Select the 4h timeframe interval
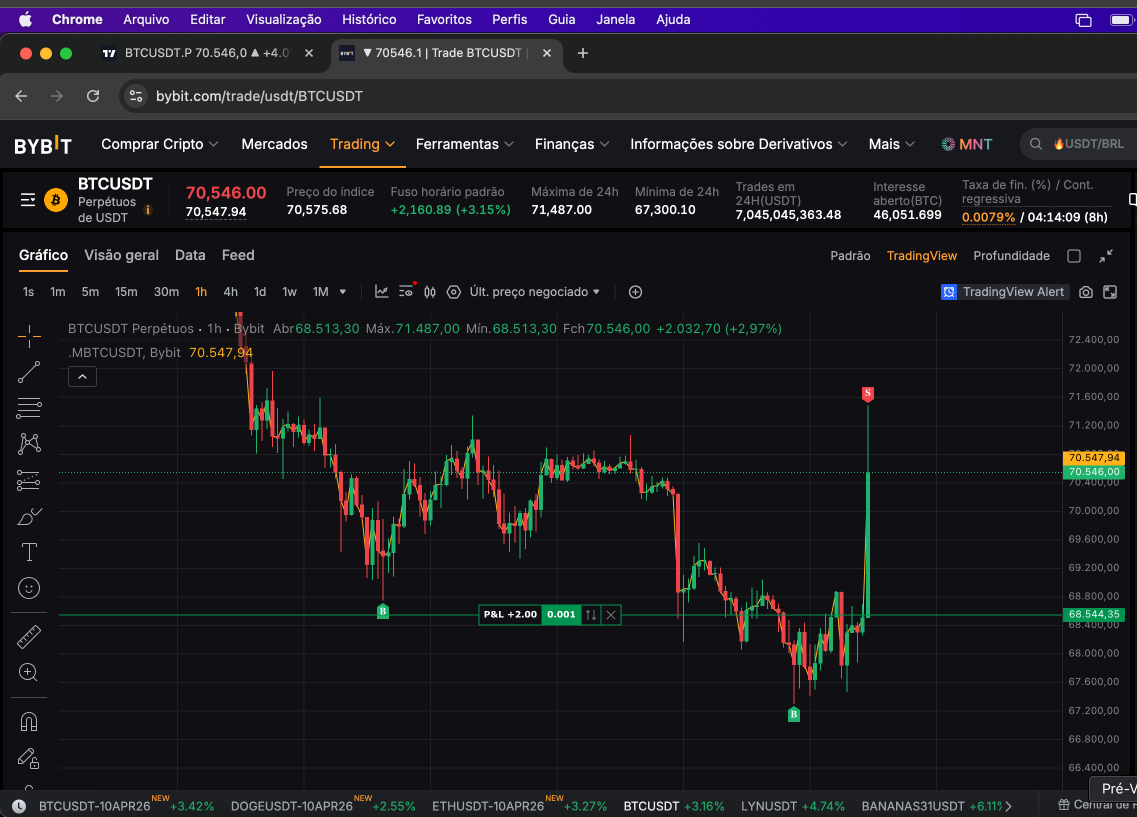Image resolution: width=1137 pixels, height=817 pixels. [230, 292]
